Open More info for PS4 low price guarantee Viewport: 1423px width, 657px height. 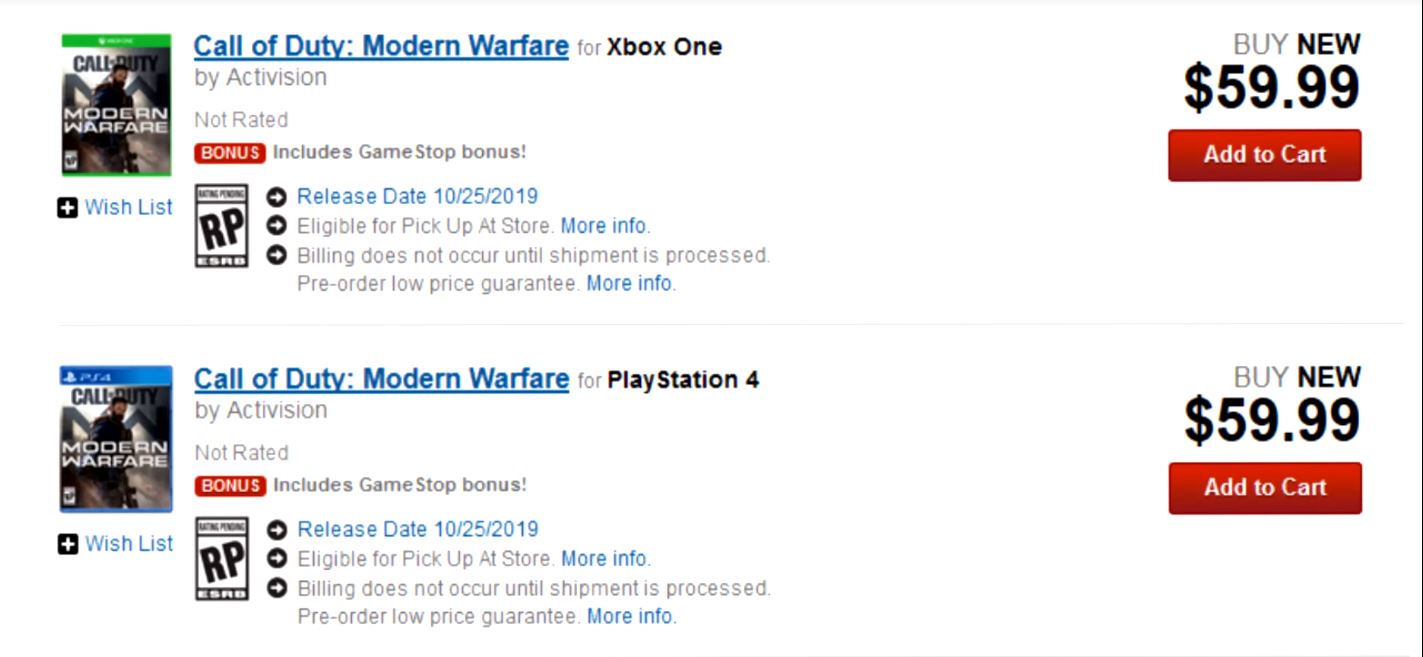631,617
